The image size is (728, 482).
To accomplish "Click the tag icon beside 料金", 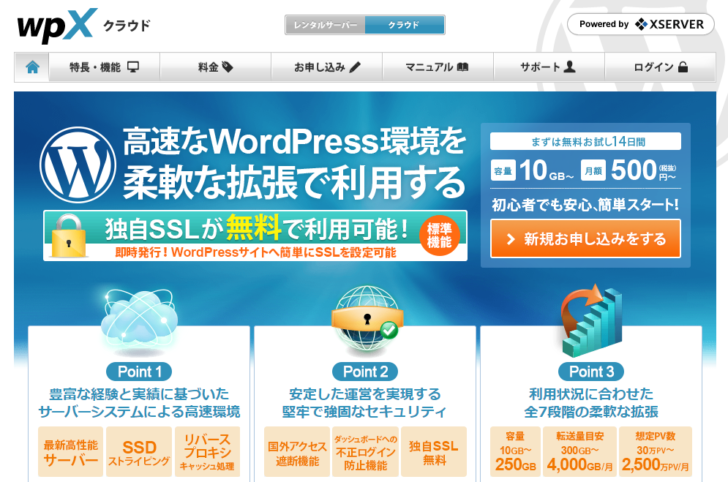I will pos(228,67).
